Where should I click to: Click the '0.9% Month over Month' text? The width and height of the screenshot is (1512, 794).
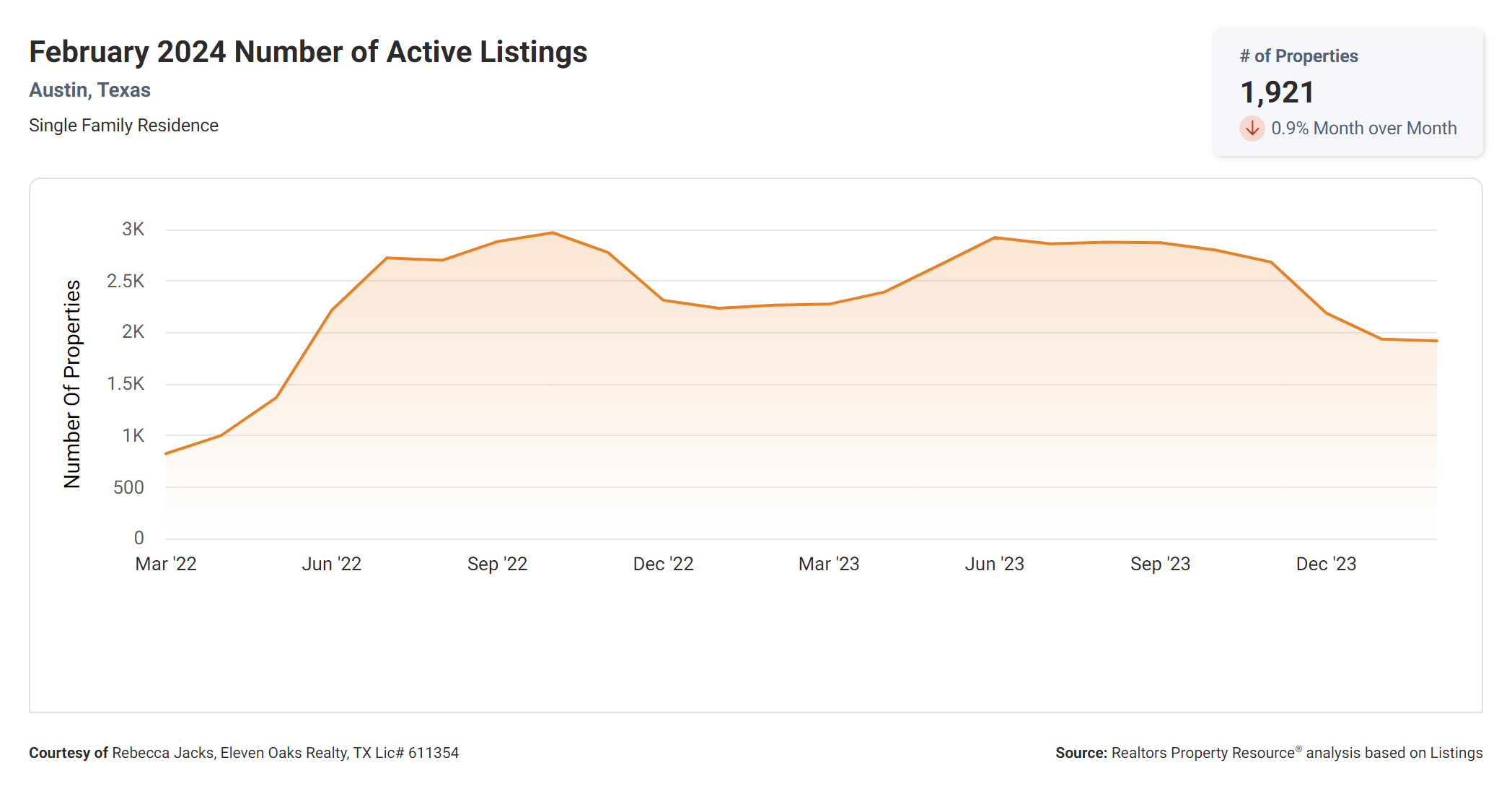pyautogui.click(x=1363, y=128)
